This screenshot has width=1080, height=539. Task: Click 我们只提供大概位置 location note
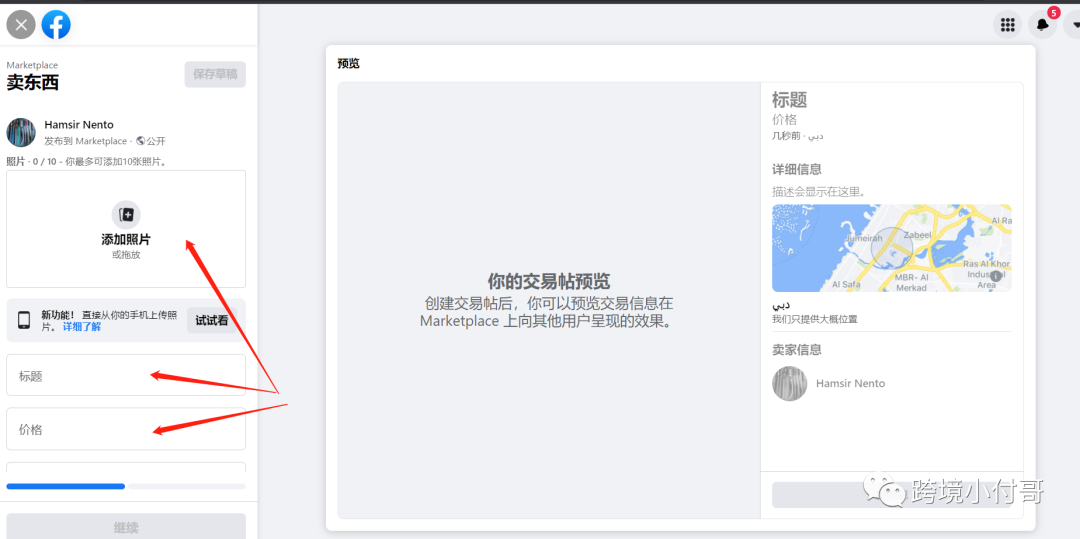815,319
